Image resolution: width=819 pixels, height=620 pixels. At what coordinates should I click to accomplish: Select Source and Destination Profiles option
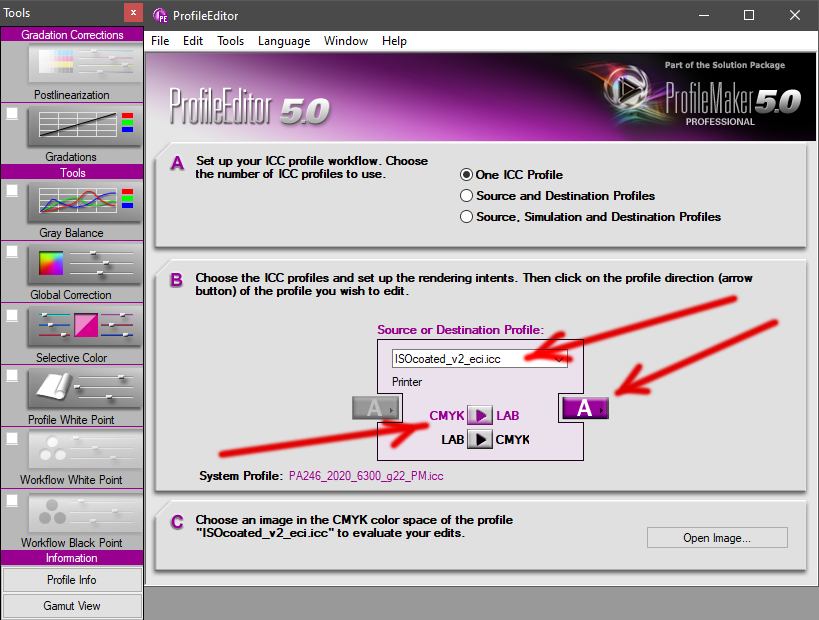click(466, 196)
